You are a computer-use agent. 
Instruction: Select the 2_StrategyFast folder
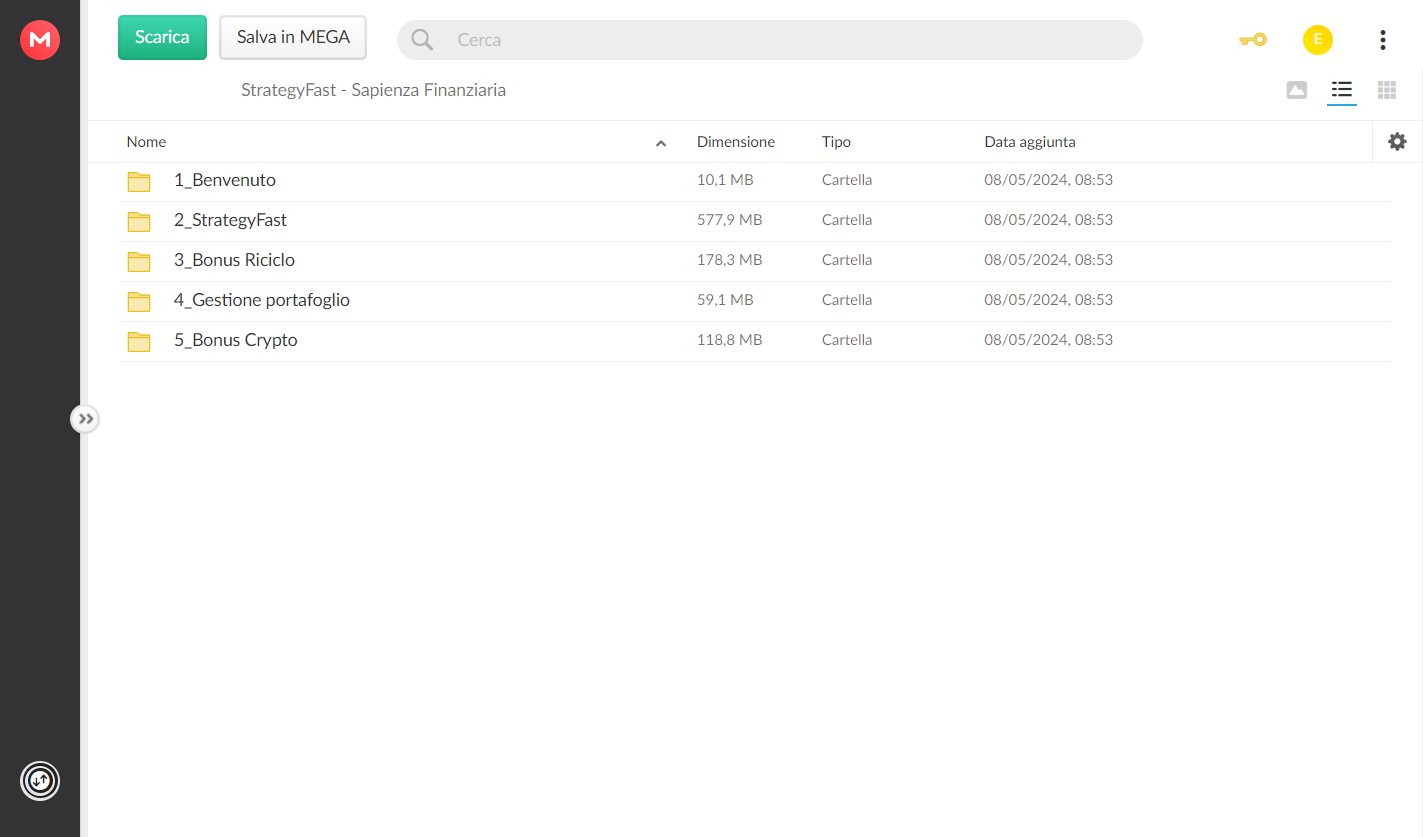(755, 220)
